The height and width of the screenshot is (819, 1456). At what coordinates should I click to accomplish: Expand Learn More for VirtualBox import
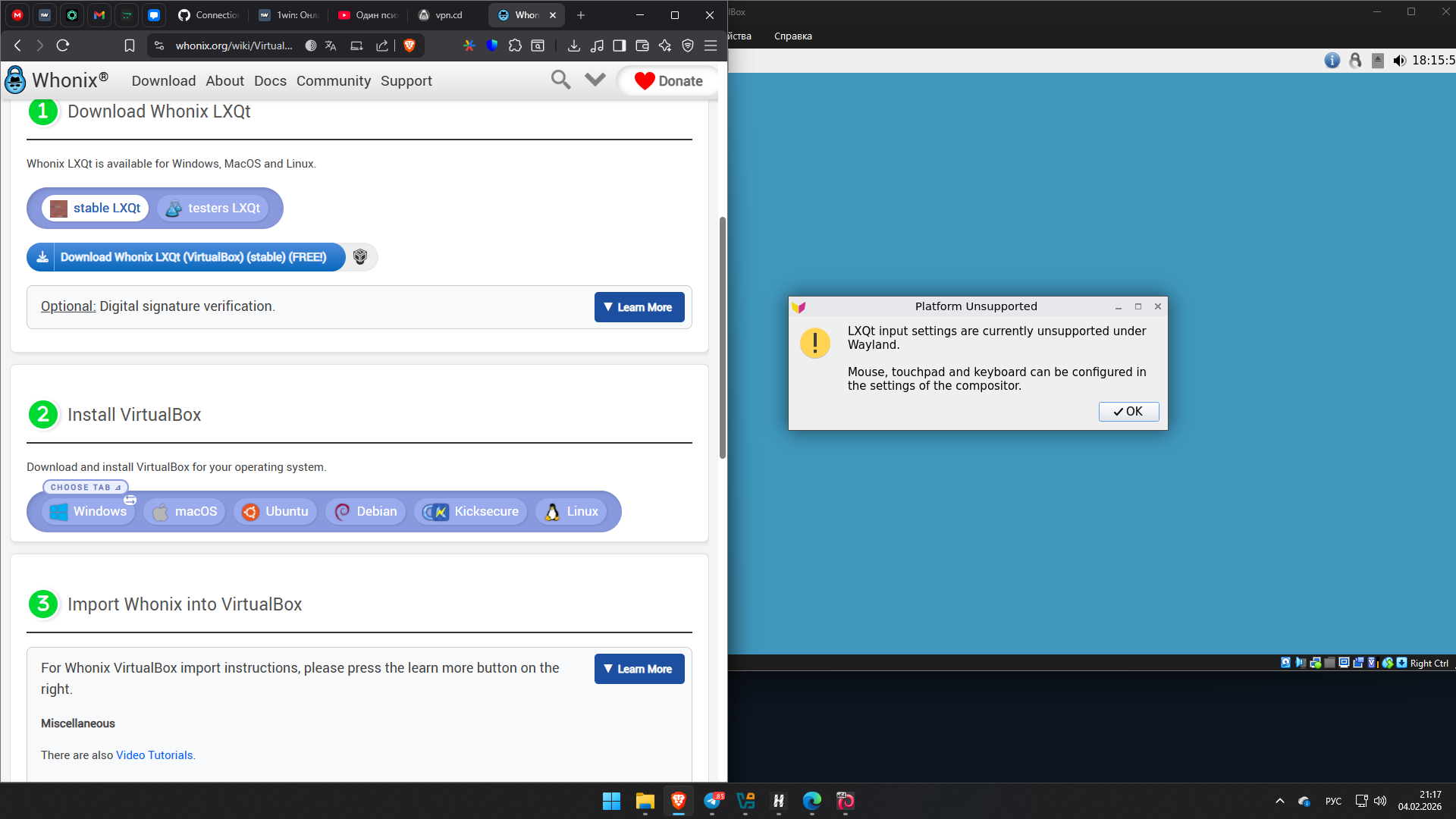(639, 669)
